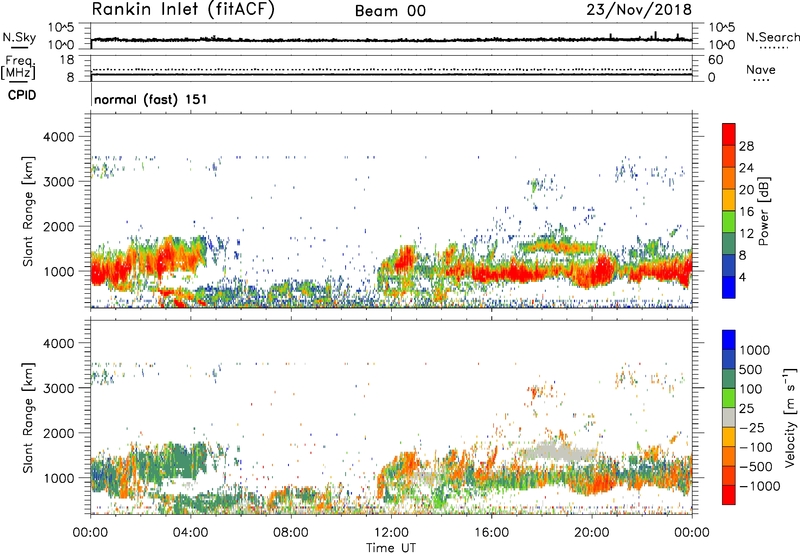This screenshot has width=800, height=554.
Task: Select the "04:00" time axis label
Action: [x=191, y=533]
